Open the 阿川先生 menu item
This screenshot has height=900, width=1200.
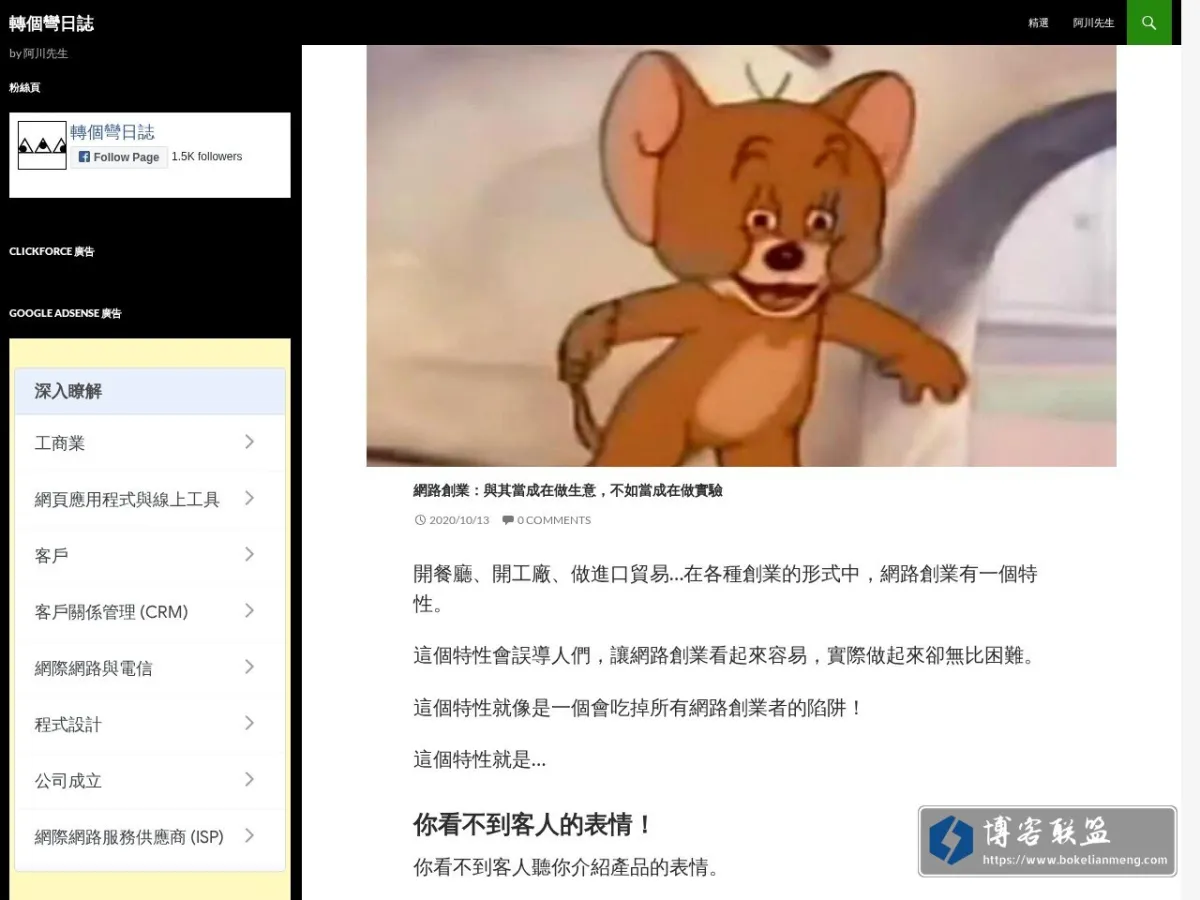[1093, 23]
